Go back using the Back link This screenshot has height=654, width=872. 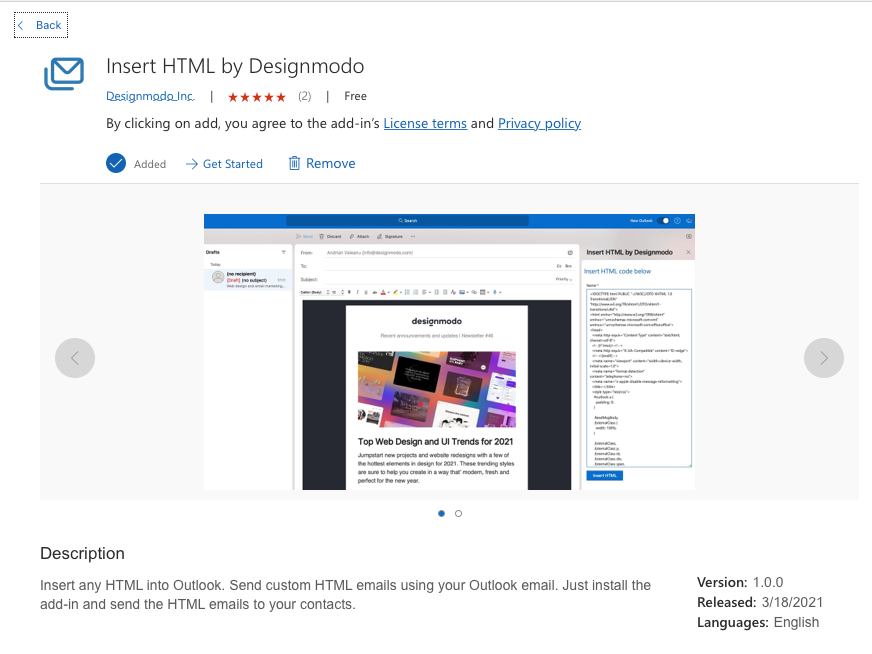pos(41,25)
